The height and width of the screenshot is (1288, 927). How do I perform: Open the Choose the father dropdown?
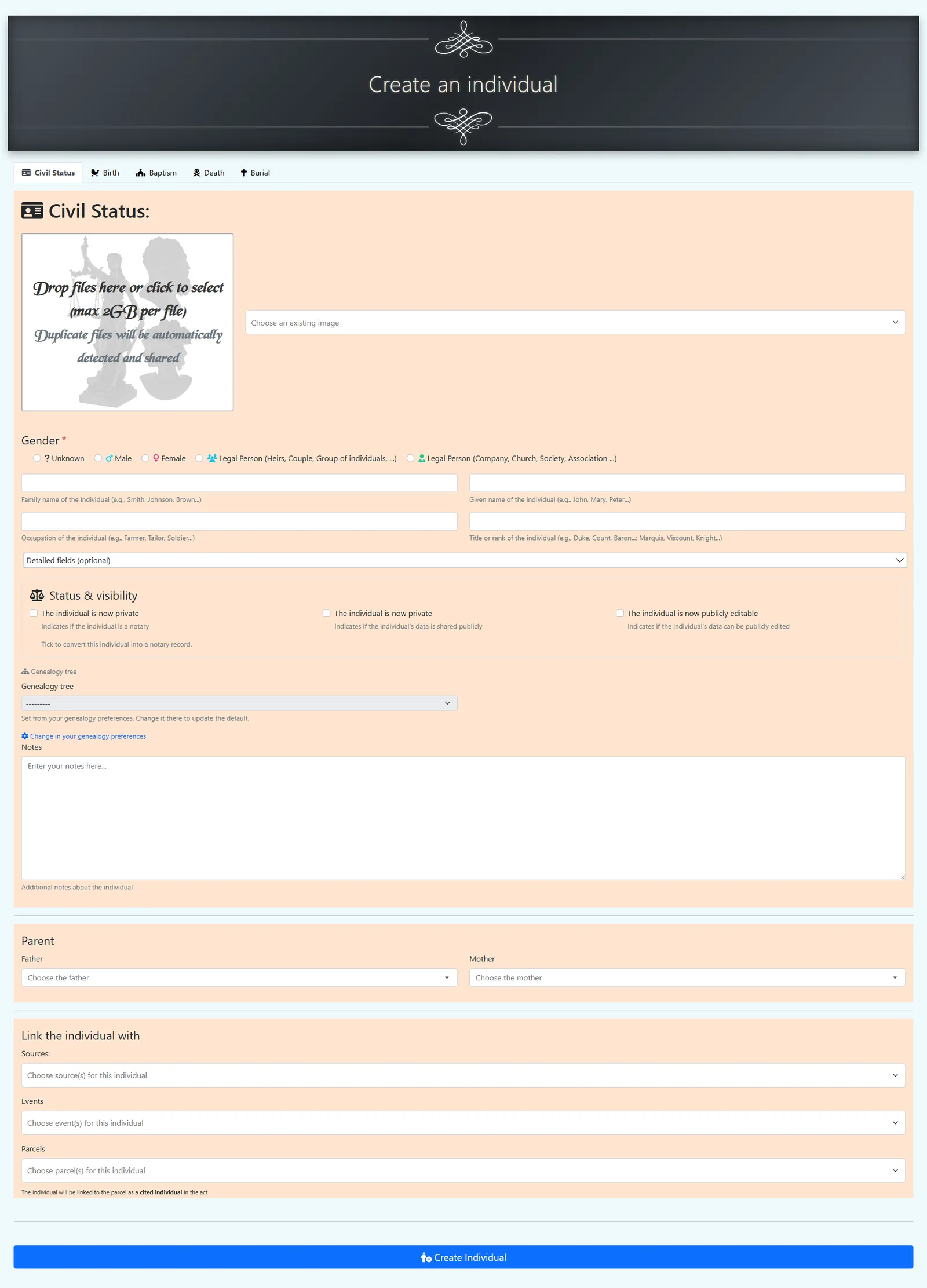point(239,977)
